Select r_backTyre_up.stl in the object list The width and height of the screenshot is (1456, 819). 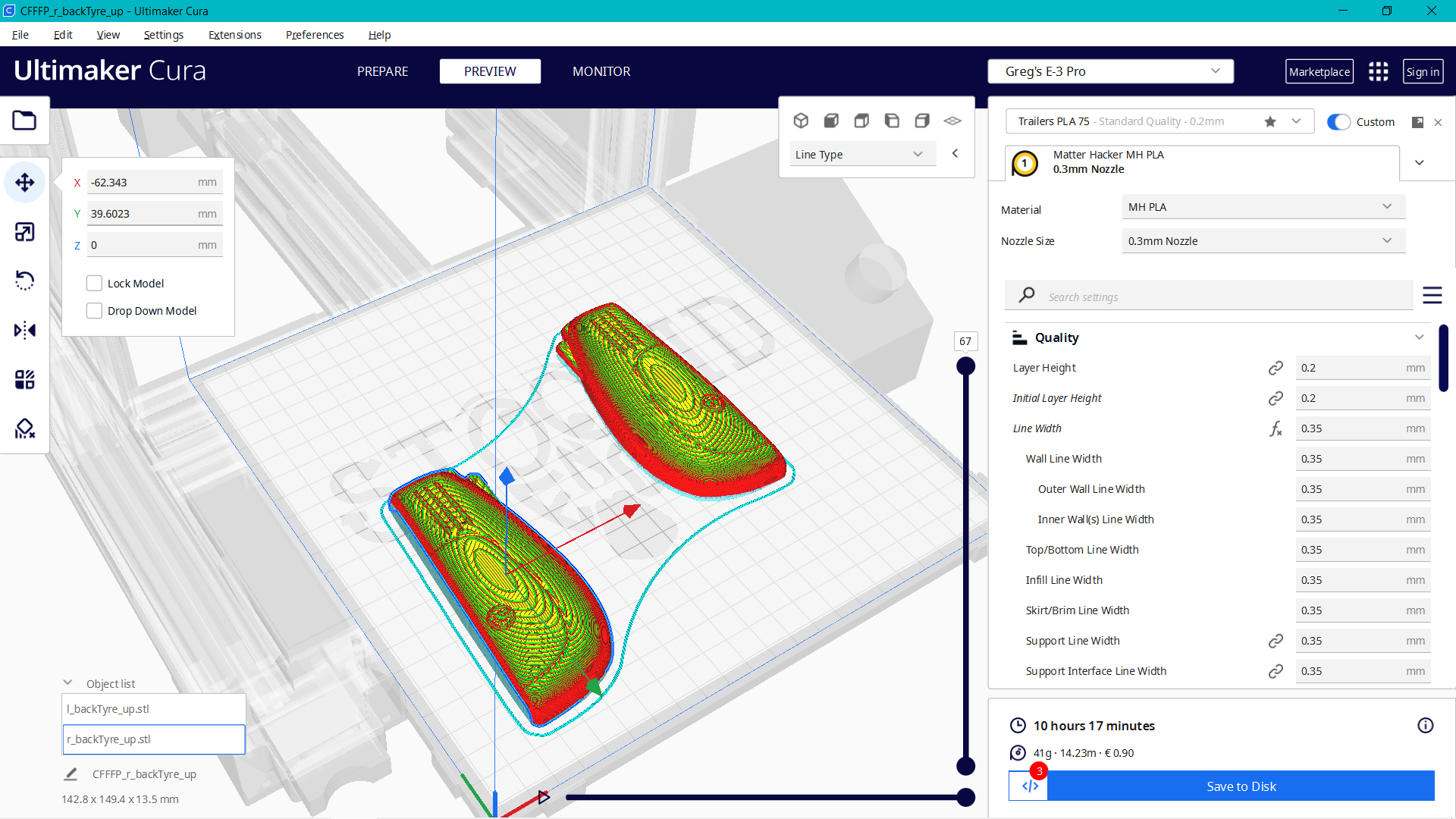point(153,739)
